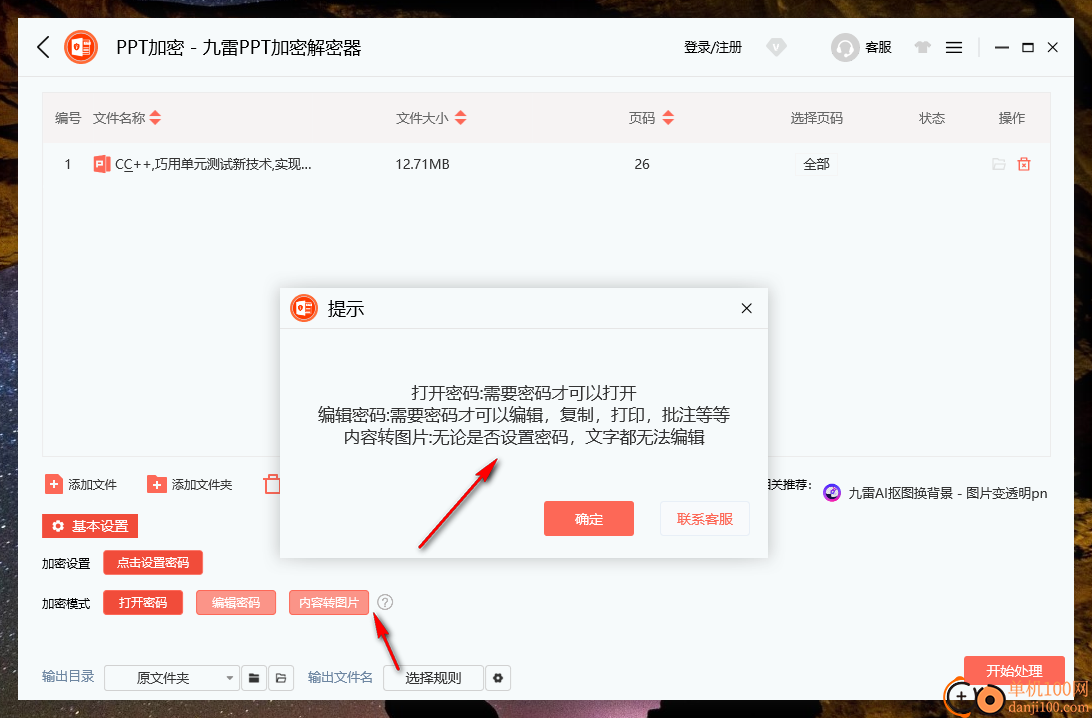The height and width of the screenshot is (718, 1092).
Task: Select 编辑密码 encryption mode
Action: (x=236, y=602)
